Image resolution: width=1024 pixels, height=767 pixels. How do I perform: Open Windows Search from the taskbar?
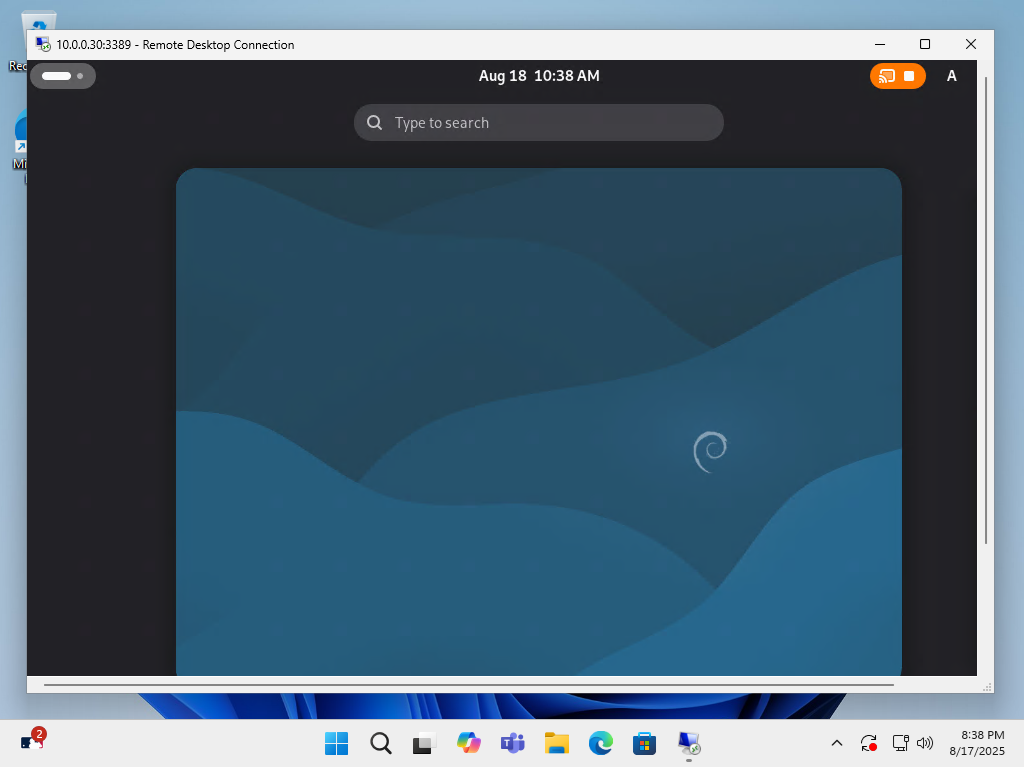(x=380, y=743)
